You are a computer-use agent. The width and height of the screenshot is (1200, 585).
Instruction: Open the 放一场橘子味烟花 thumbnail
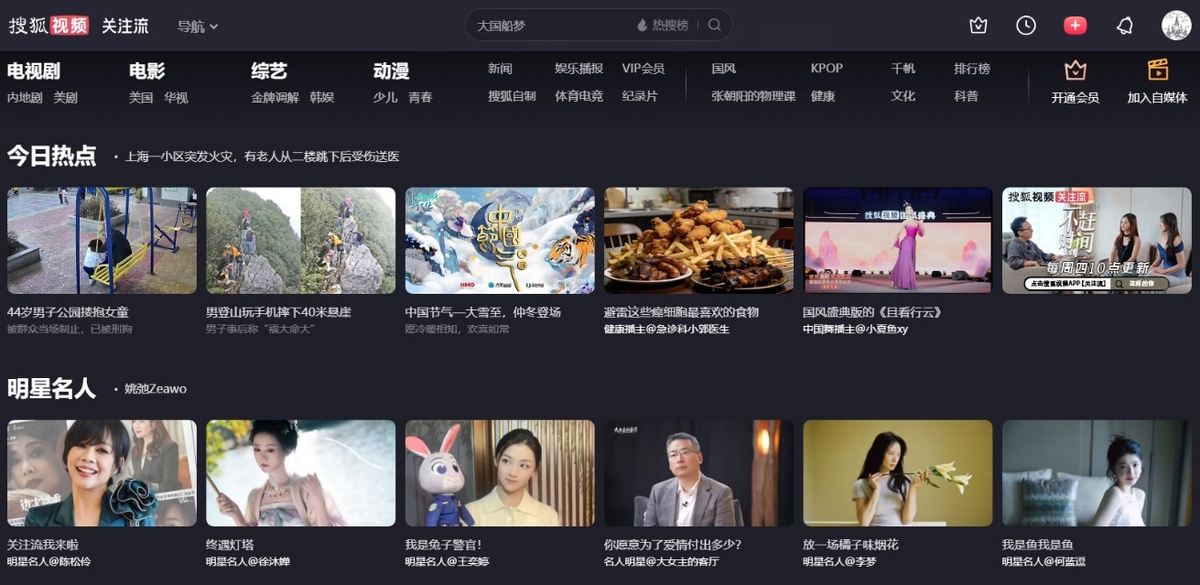click(x=898, y=473)
